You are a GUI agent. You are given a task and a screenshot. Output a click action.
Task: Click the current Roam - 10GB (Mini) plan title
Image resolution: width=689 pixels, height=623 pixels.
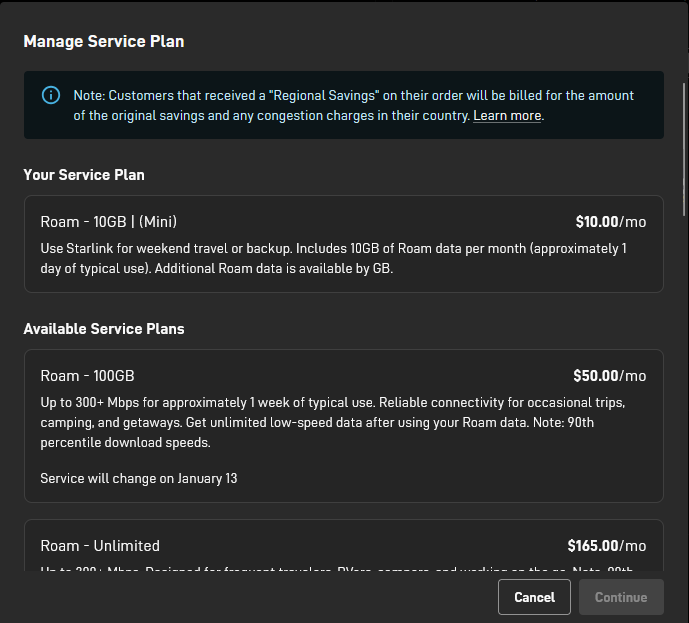click(x=108, y=222)
